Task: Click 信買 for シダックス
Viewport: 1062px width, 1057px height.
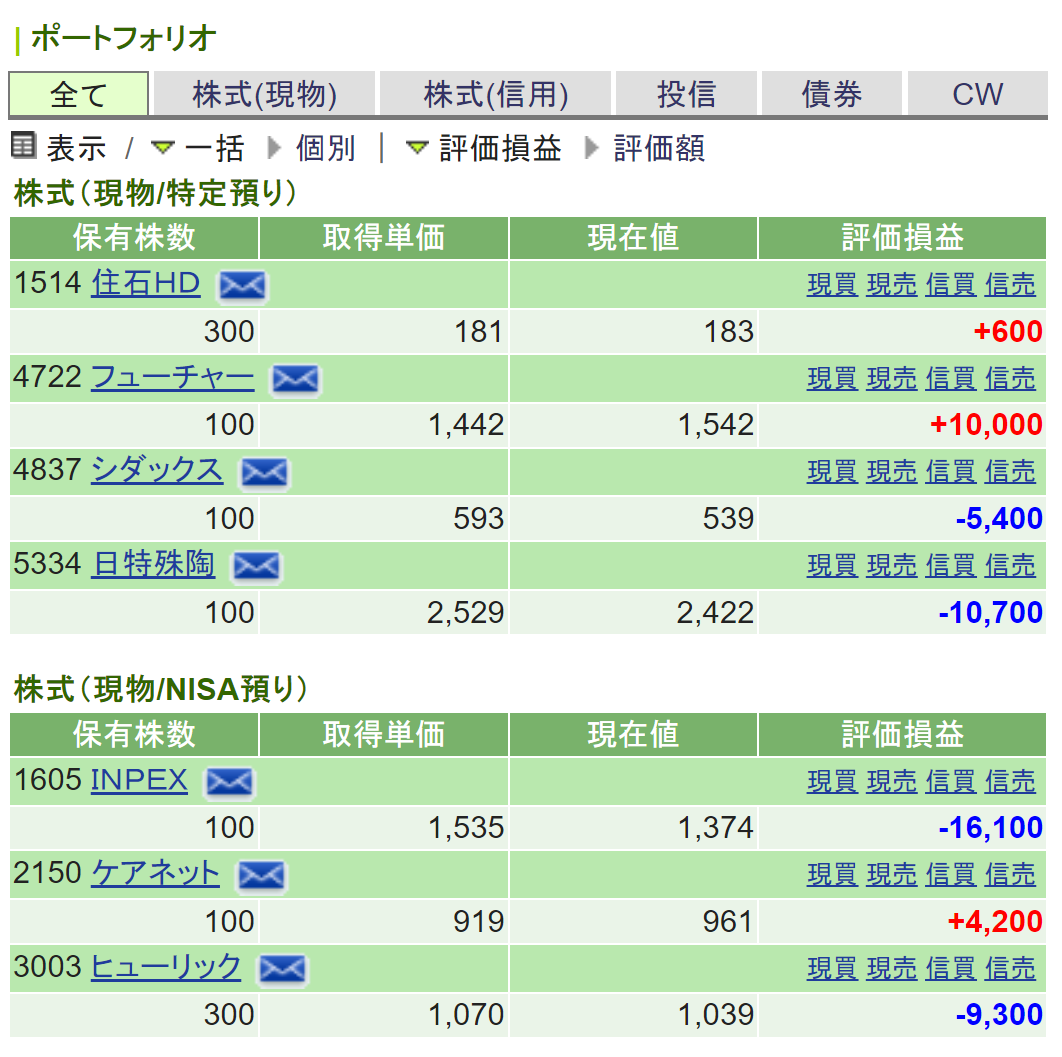Action: [951, 471]
